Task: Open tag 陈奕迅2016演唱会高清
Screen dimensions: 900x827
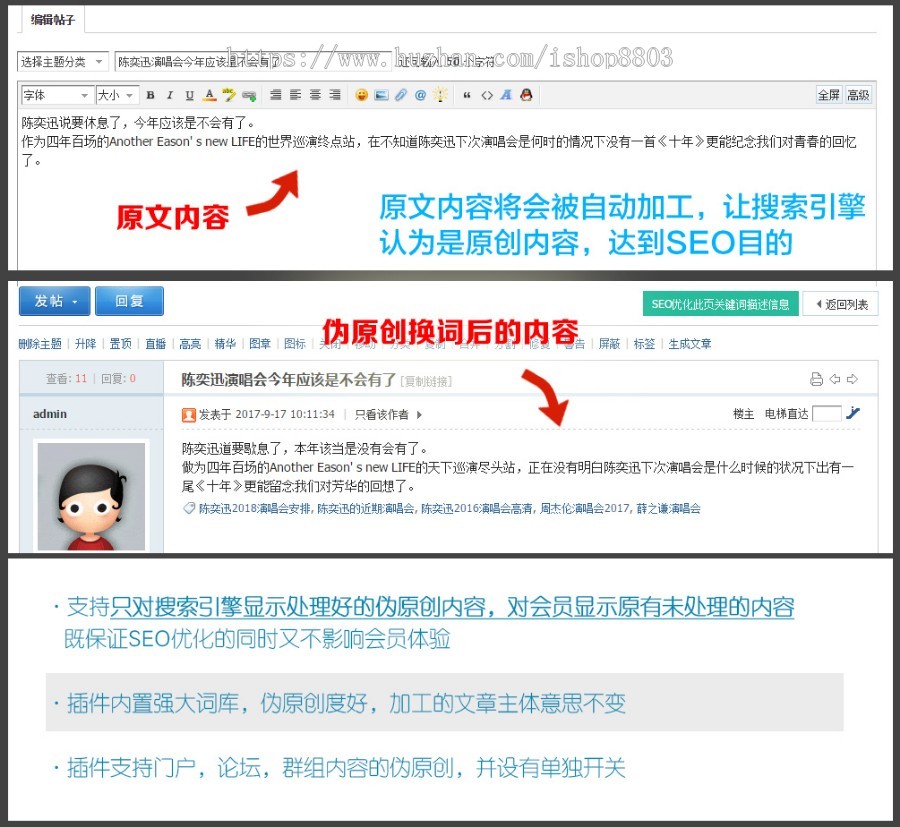Action: 476,508
